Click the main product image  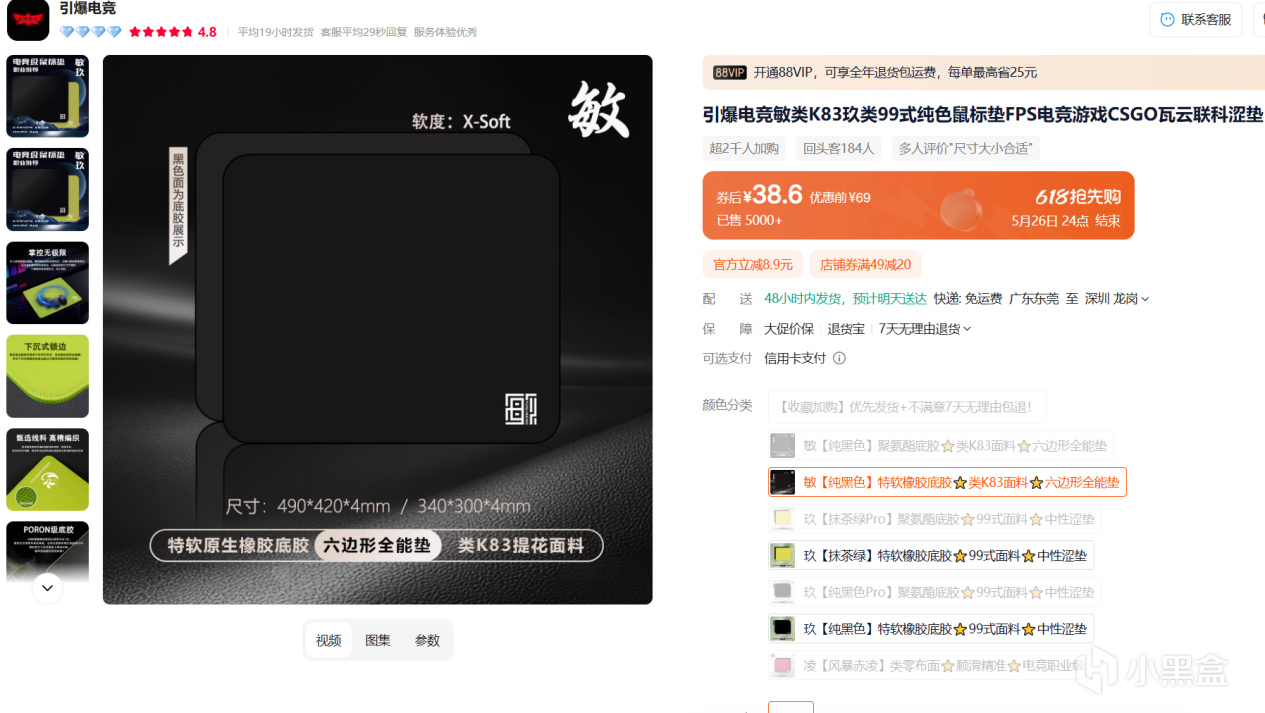pos(377,329)
